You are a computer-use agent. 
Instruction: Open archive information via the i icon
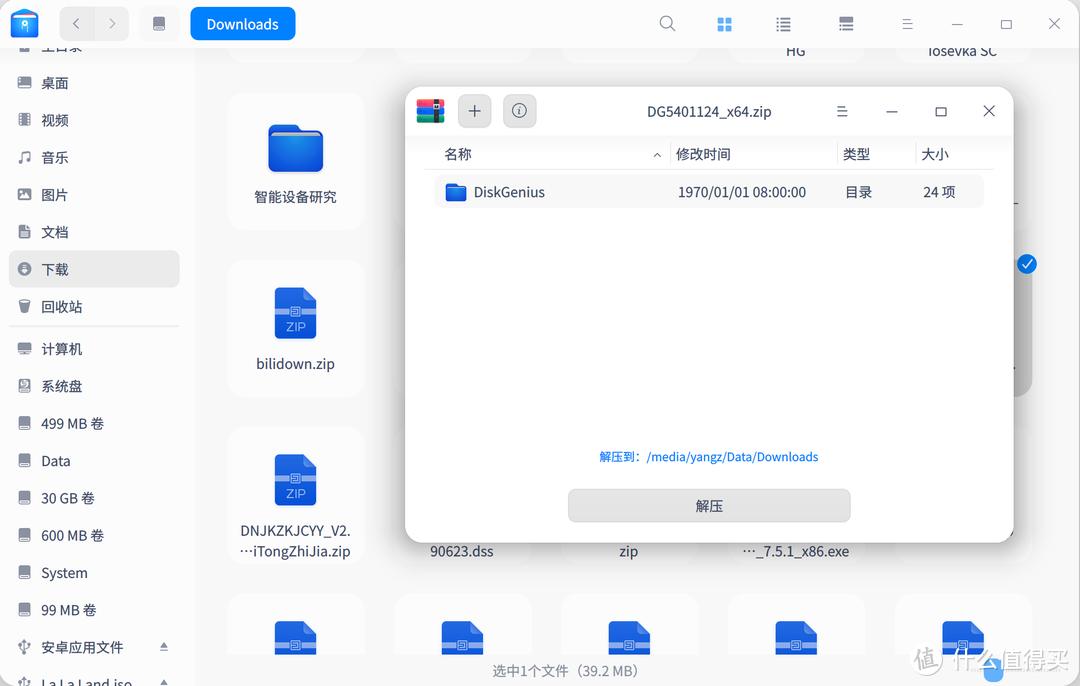(x=519, y=111)
